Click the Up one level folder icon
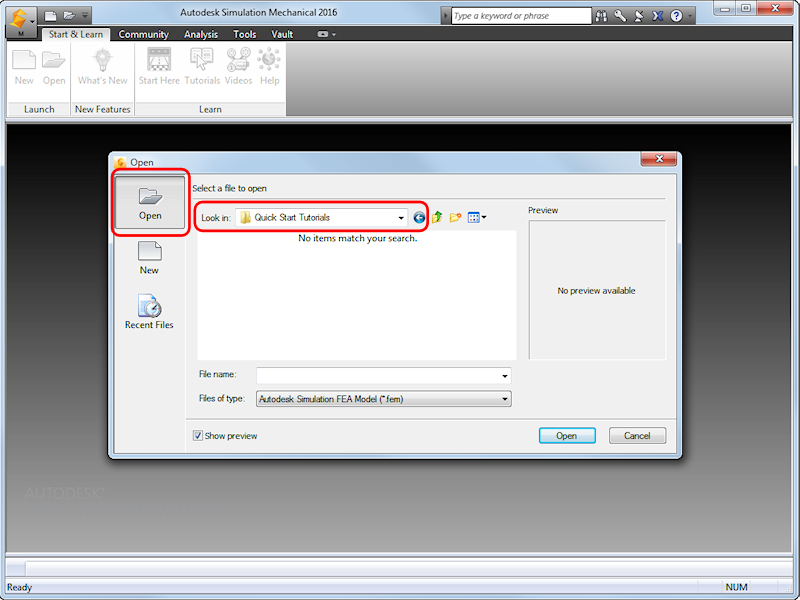The image size is (800, 600). click(x=437, y=218)
